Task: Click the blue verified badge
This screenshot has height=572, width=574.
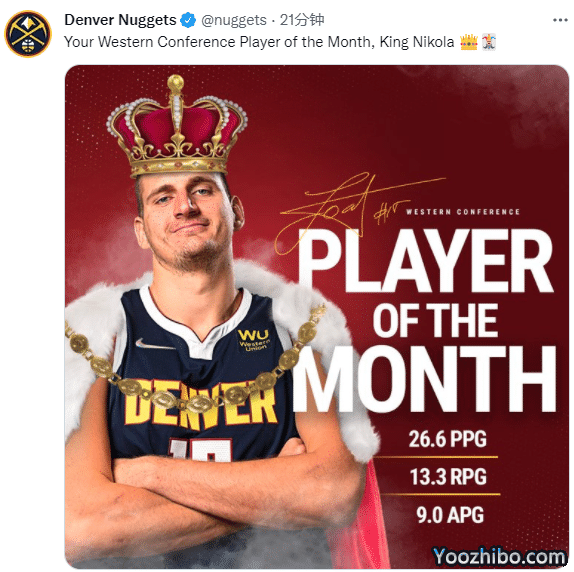Action: coord(188,20)
